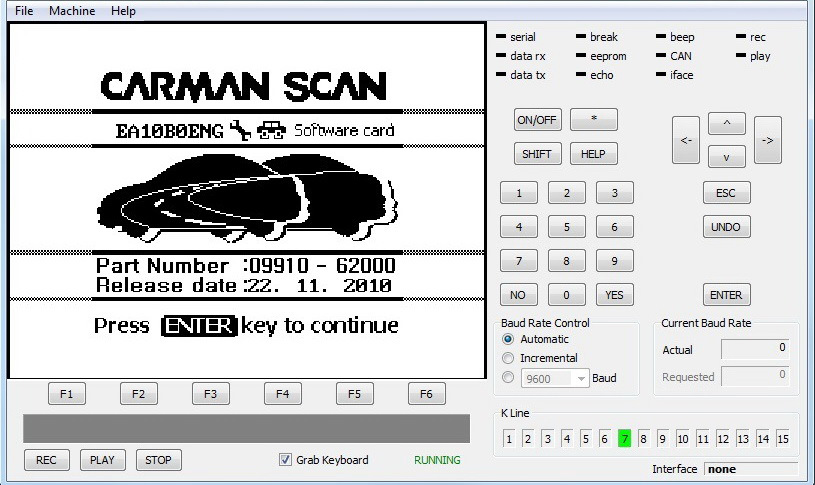Click keypad digit 4
The width and height of the screenshot is (815, 485).
(519, 227)
